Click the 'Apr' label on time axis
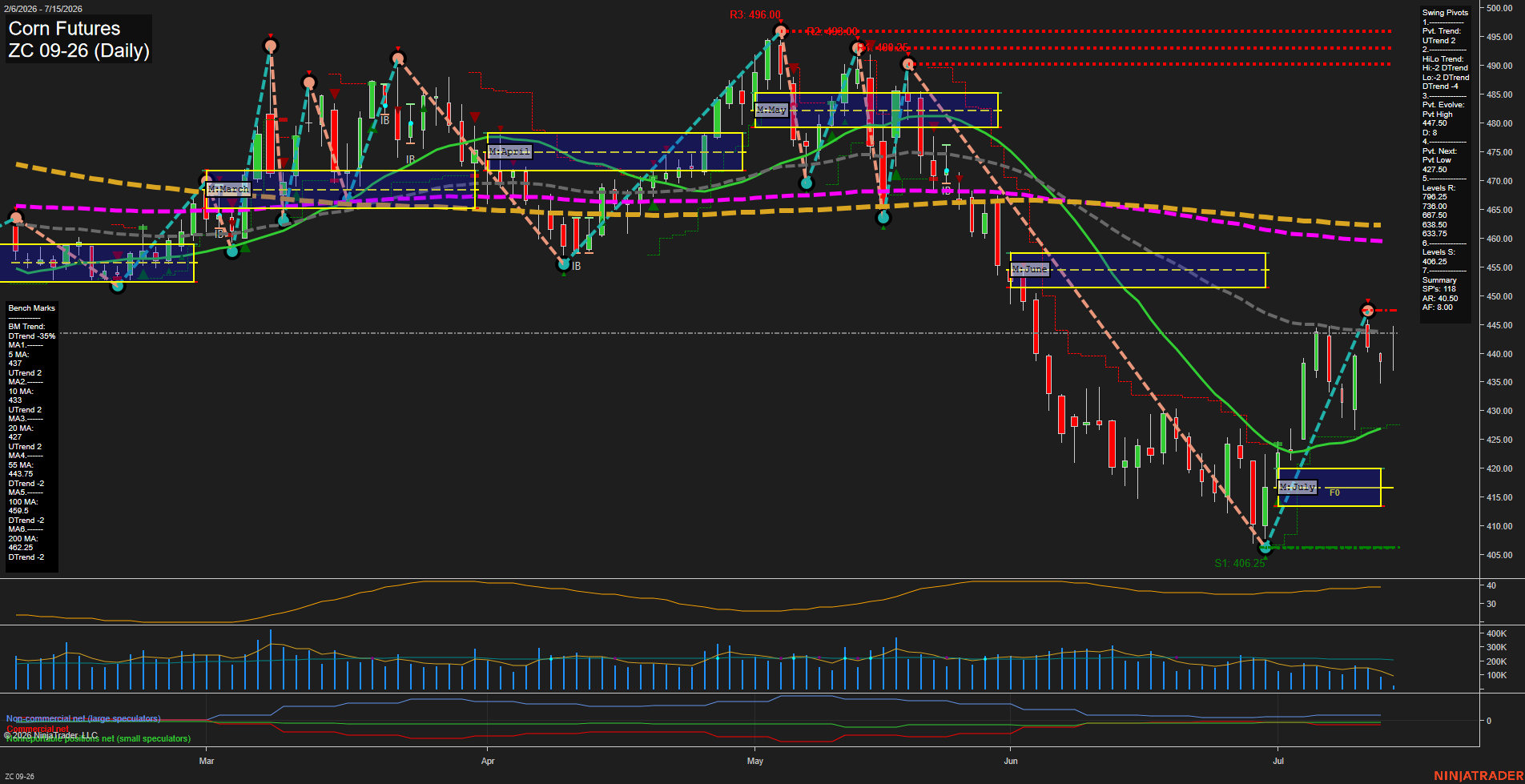The height and width of the screenshot is (784, 1525). 488,761
